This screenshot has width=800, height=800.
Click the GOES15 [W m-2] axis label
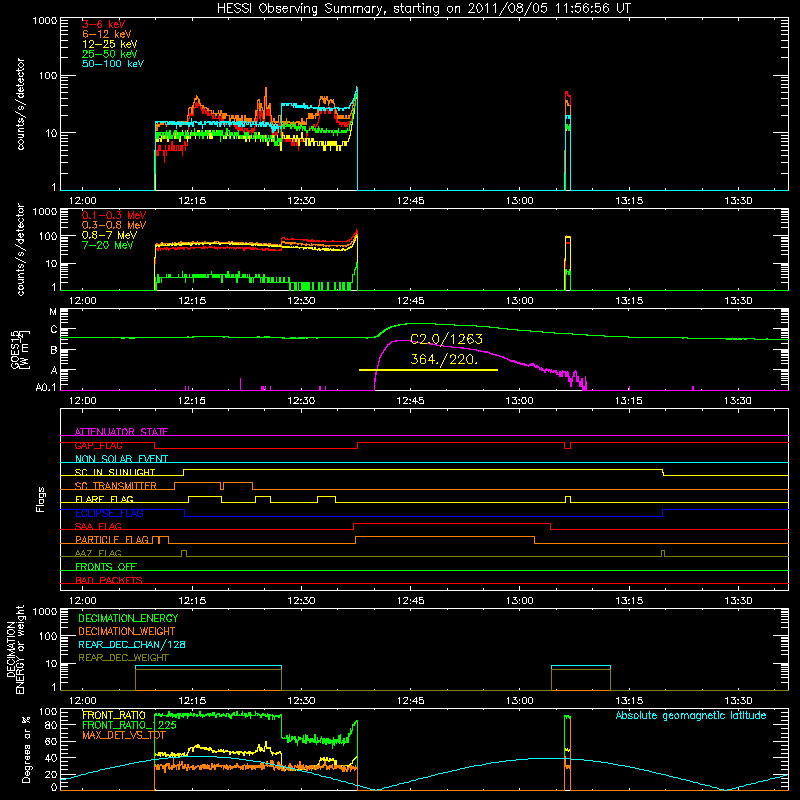pos(20,350)
